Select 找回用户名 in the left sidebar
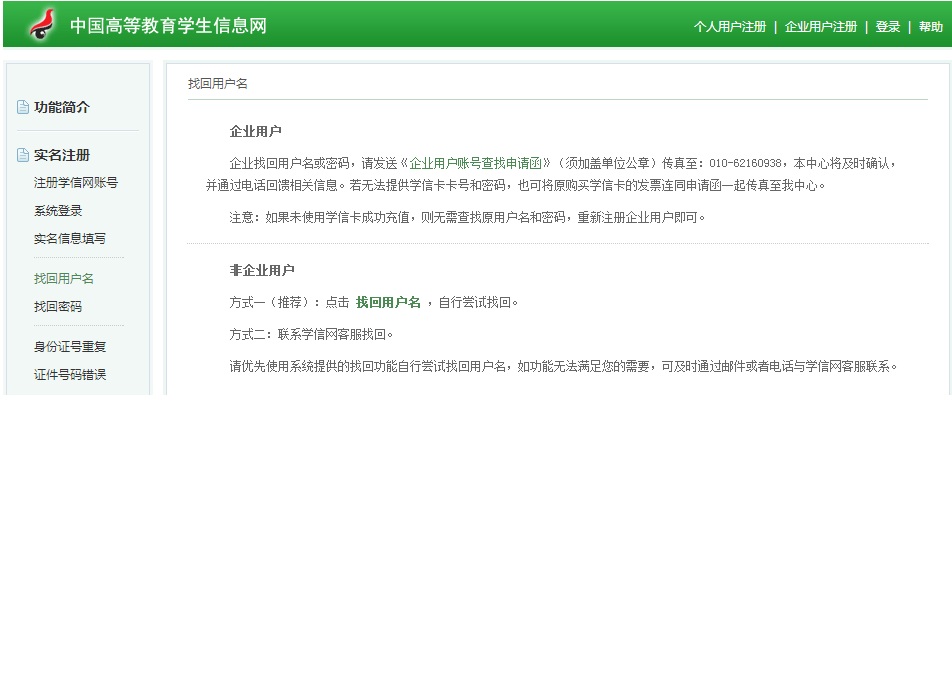Viewport: 952px width, 696px height. coord(64,279)
